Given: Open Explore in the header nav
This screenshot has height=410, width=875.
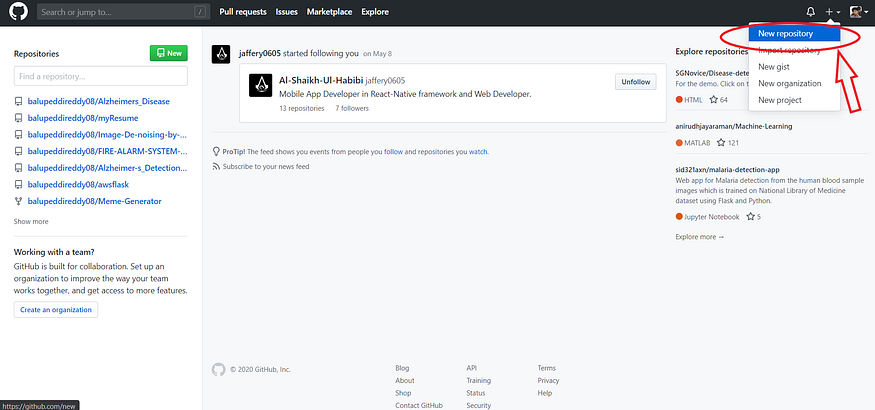Looking at the screenshot, I should [x=375, y=12].
